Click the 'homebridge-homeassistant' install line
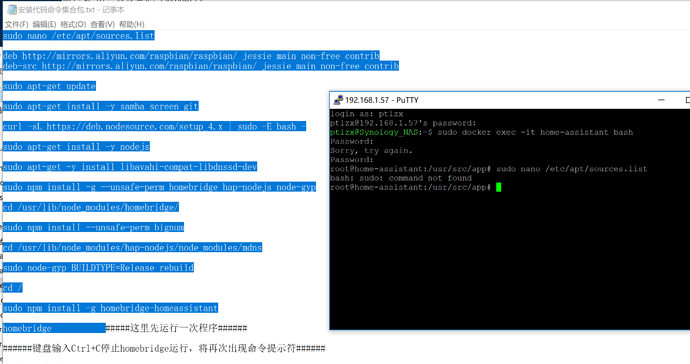 110,308
